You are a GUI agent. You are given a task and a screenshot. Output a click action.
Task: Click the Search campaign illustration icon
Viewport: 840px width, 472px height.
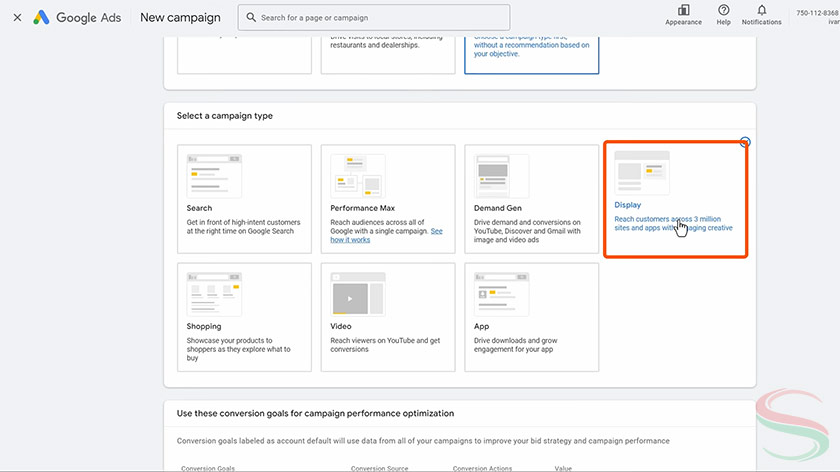214,175
